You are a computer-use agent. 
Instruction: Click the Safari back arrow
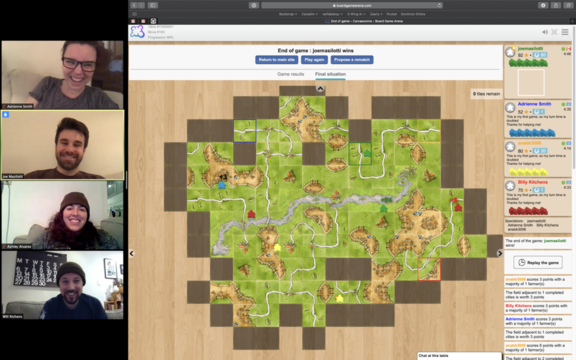tap(134, 5)
